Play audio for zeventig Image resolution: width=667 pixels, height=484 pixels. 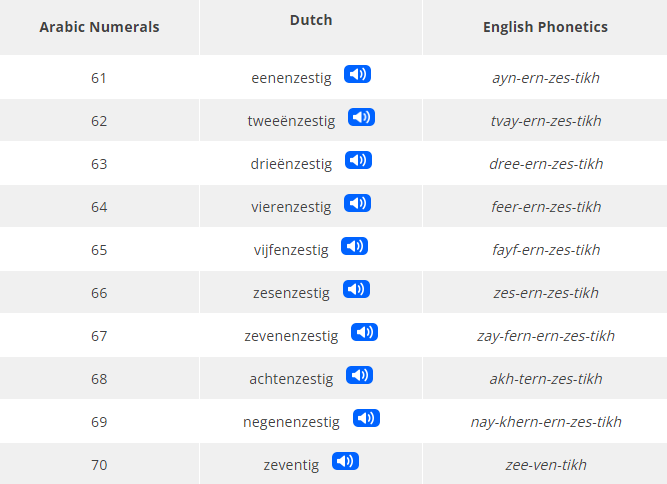point(345,461)
